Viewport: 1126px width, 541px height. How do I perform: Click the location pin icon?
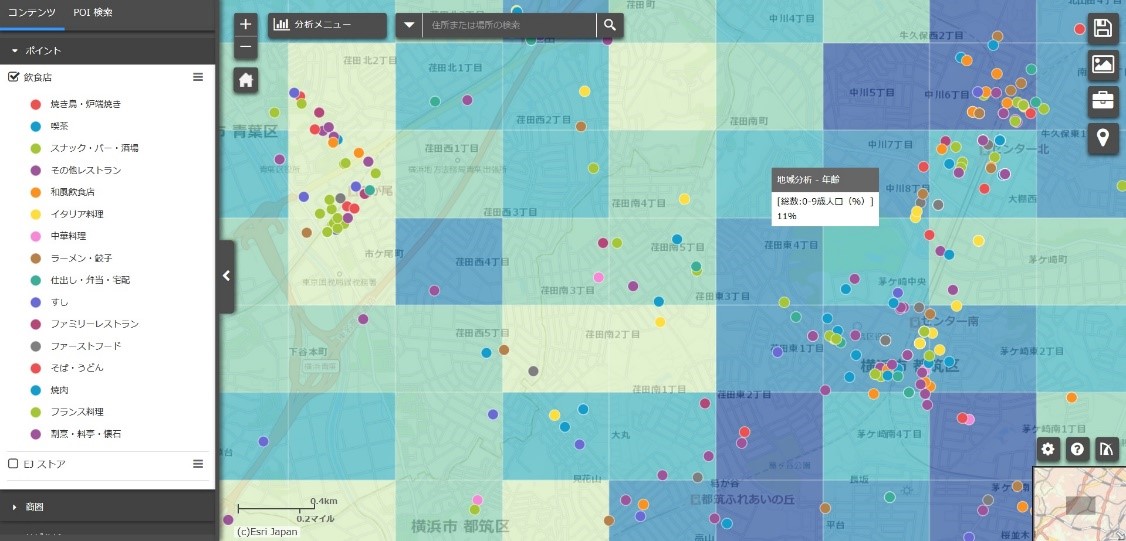tap(1103, 137)
